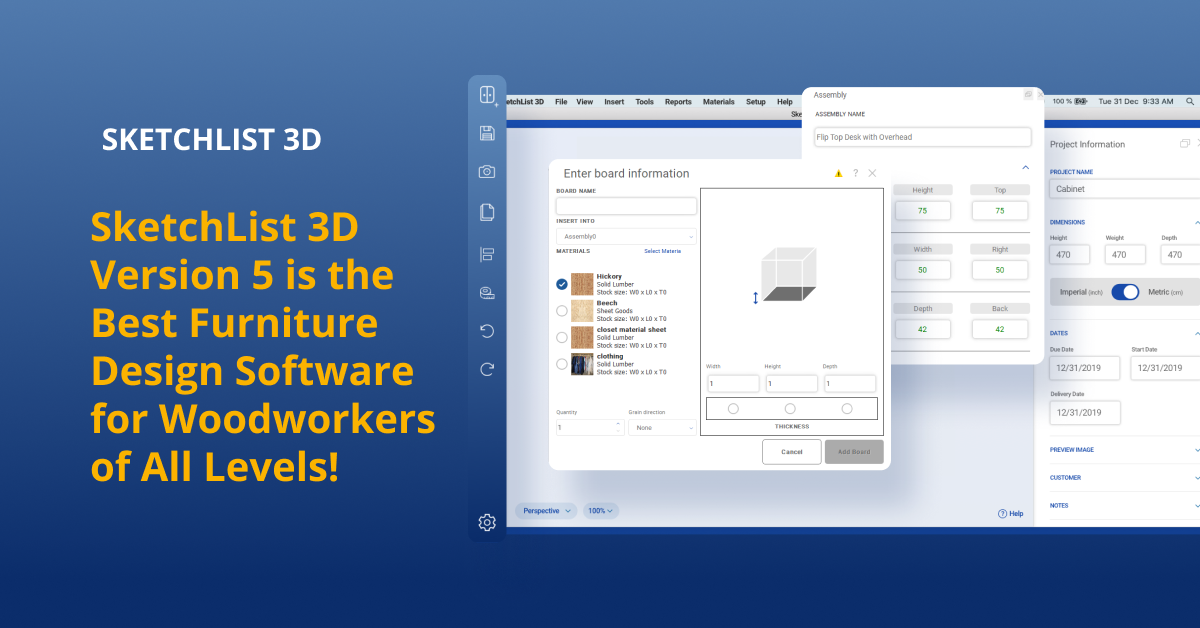Image resolution: width=1200 pixels, height=628 pixels.
Task: Click the assembly Height value 75
Action: pyautogui.click(x=923, y=211)
